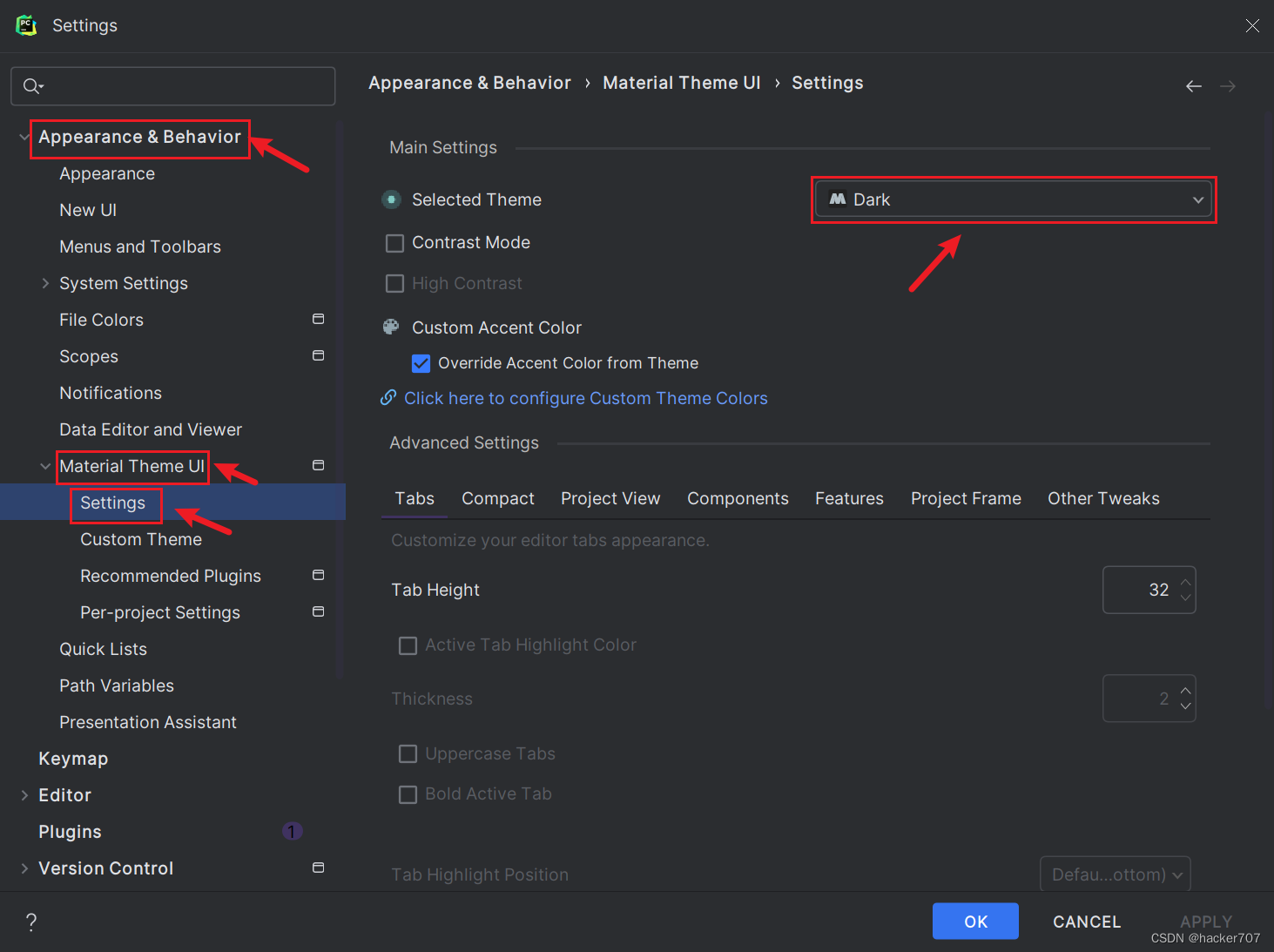Select Menus and Toolbars in the tree
The width and height of the screenshot is (1274, 952).
pos(140,246)
